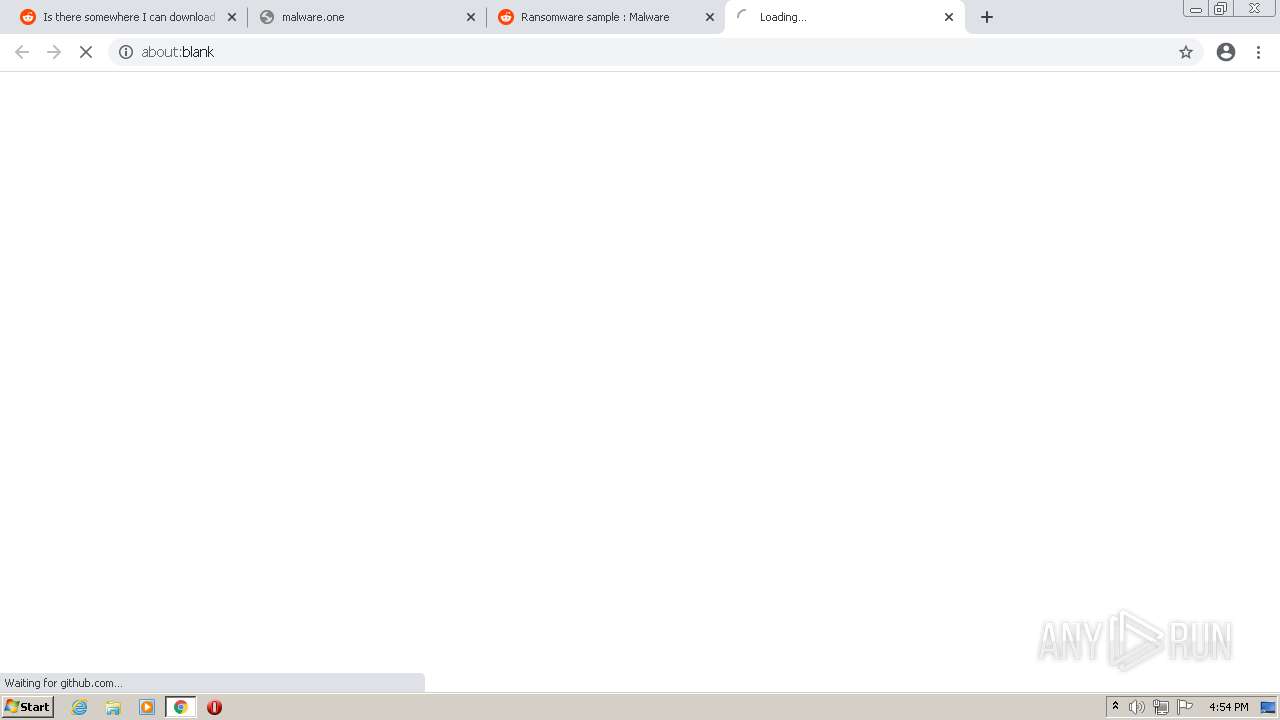Open the network status tray icon
Screen dimensions: 1280x720
point(1161,707)
